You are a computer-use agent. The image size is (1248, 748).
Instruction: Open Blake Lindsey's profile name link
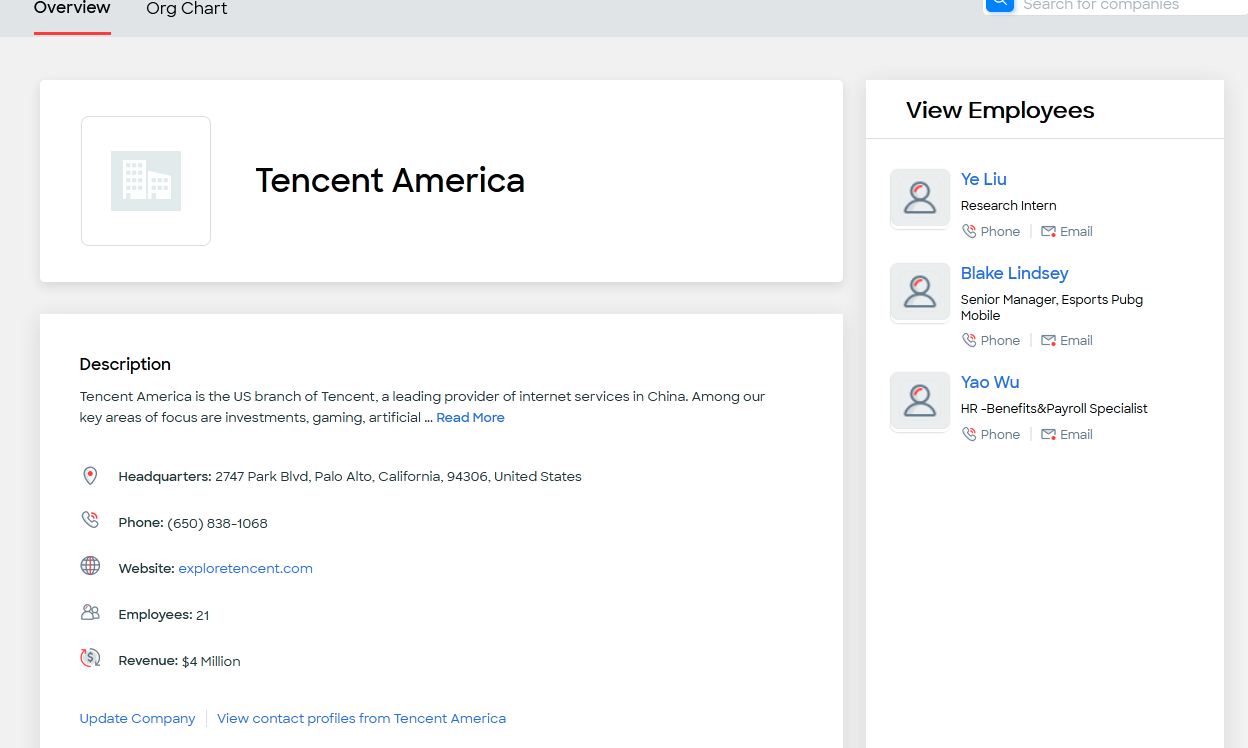coord(1014,273)
